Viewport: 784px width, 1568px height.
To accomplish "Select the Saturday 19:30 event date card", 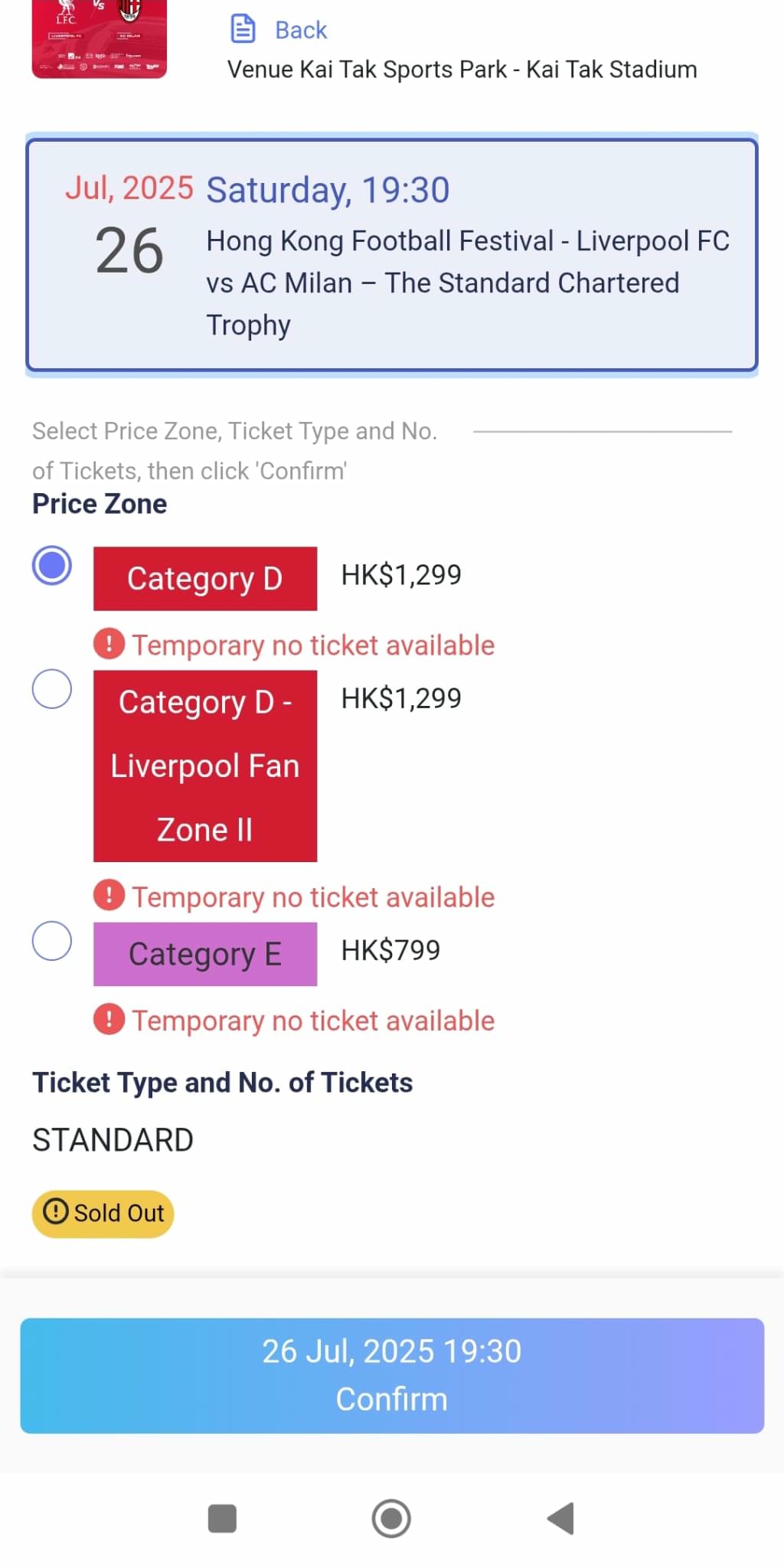I will point(392,255).
